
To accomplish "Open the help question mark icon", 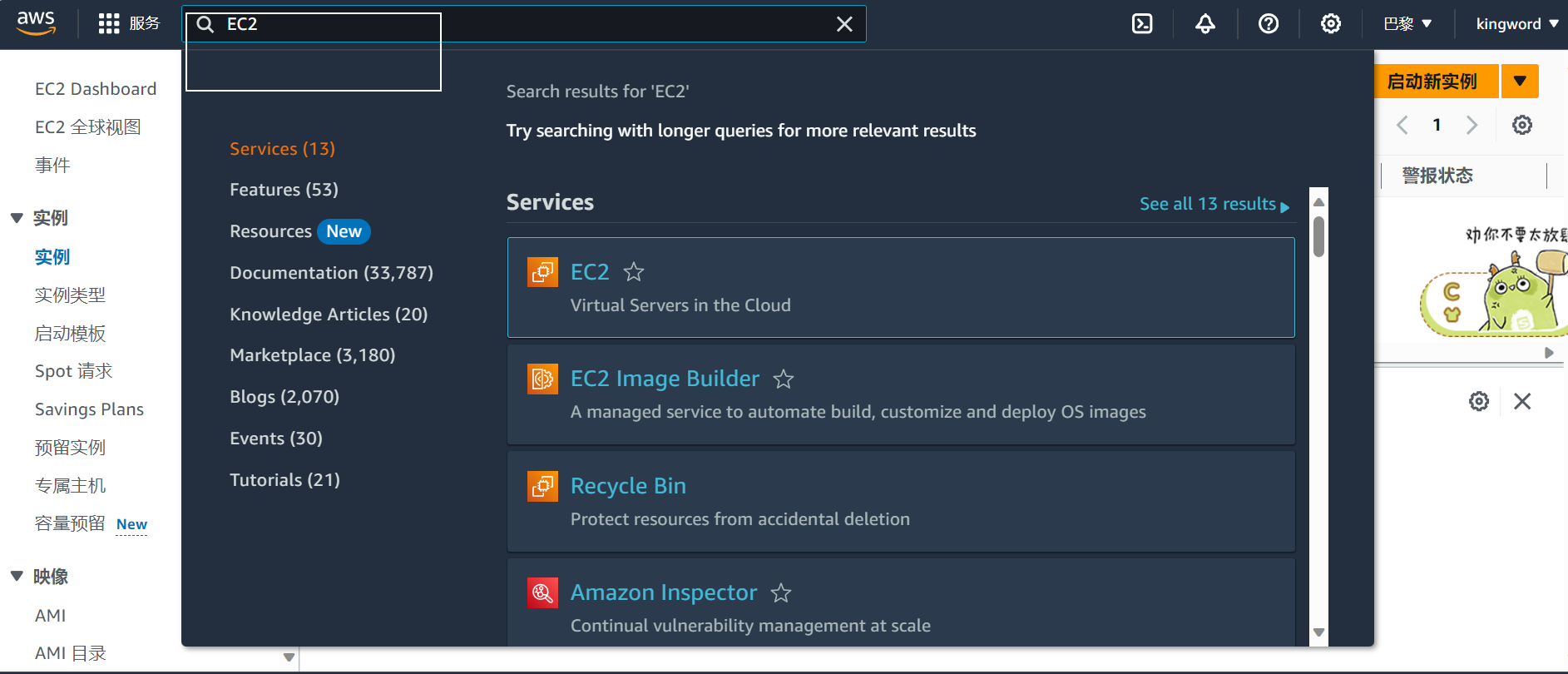I will point(1268,24).
